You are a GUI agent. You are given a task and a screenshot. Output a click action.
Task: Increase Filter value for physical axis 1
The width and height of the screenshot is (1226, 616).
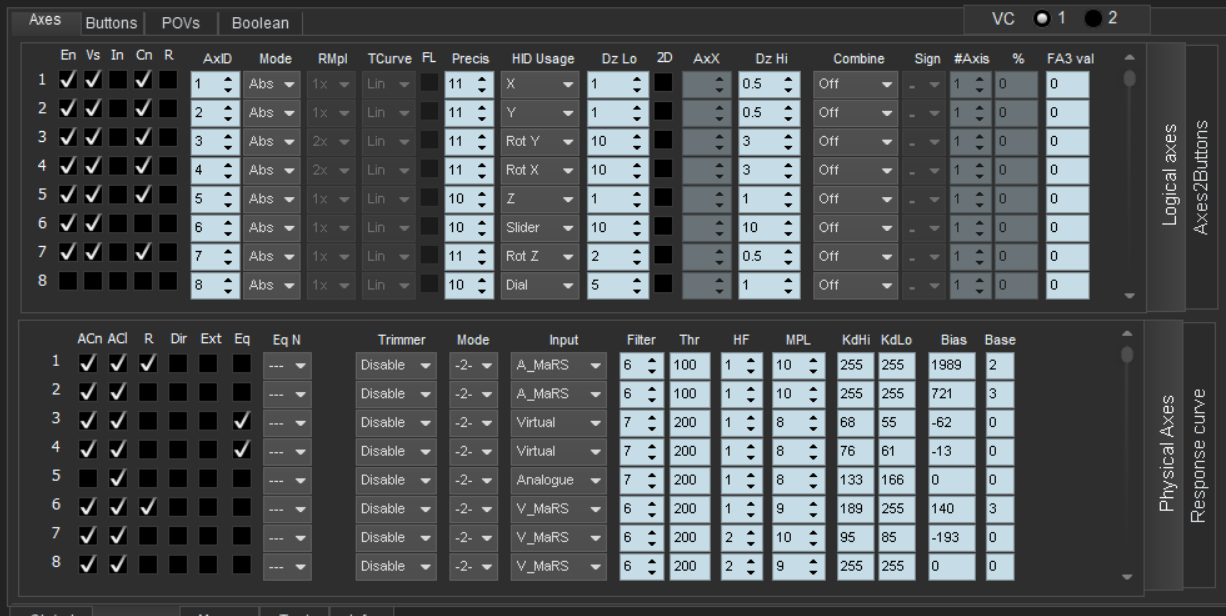(x=652, y=360)
